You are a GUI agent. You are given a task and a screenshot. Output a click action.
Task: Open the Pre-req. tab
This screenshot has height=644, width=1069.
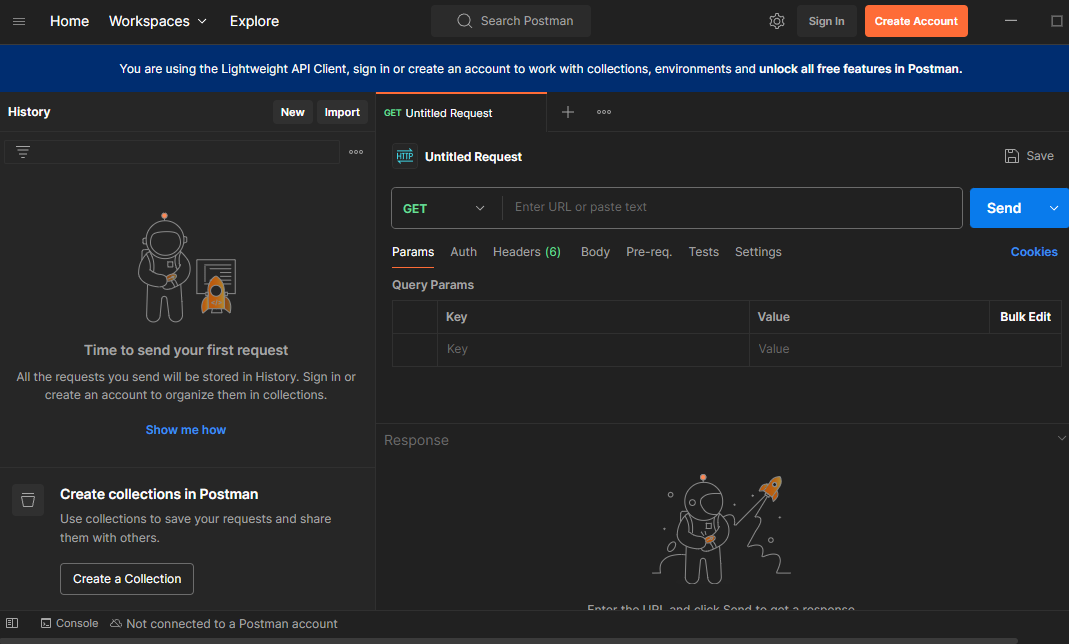coord(649,251)
